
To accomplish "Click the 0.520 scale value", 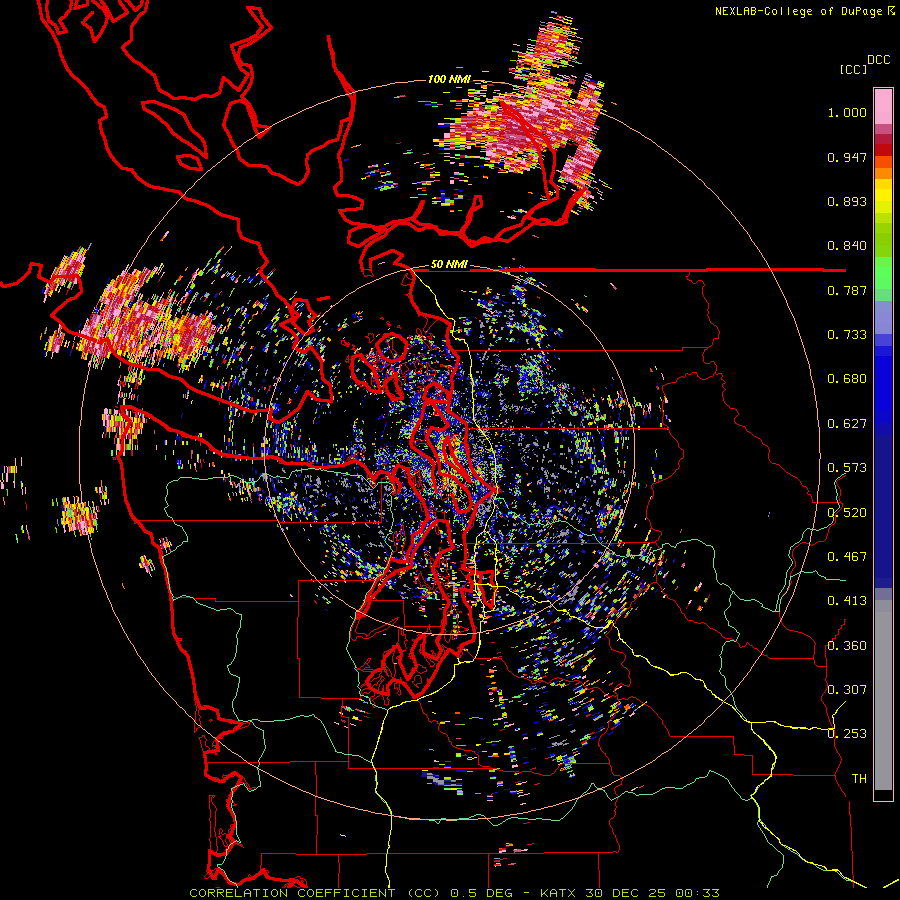I will [x=847, y=513].
